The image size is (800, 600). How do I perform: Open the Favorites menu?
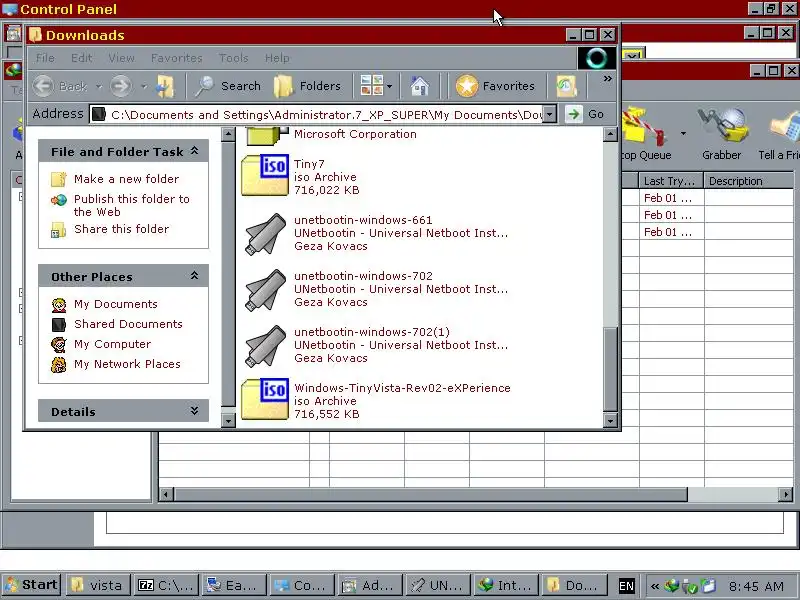pyautogui.click(x=177, y=58)
